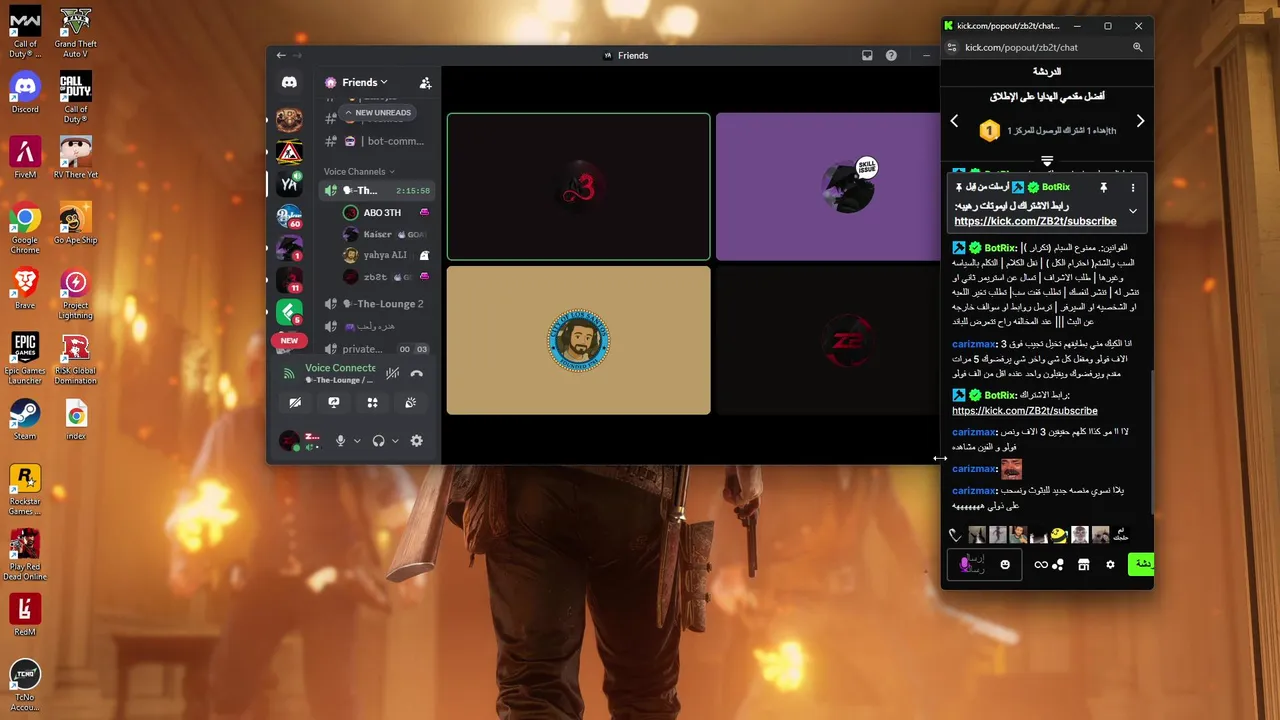Go back with the Discord arrow
The image size is (1280, 720).
(x=281, y=56)
